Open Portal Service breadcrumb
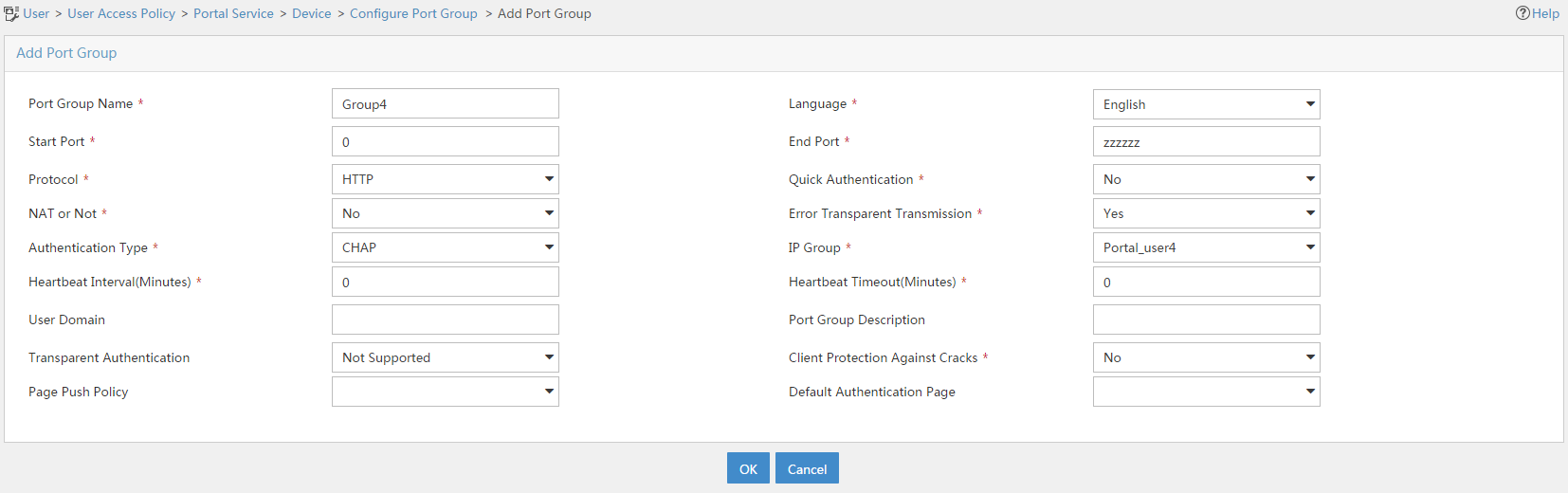The height and width of the screenshot is (493, 1568). [233, 13]
